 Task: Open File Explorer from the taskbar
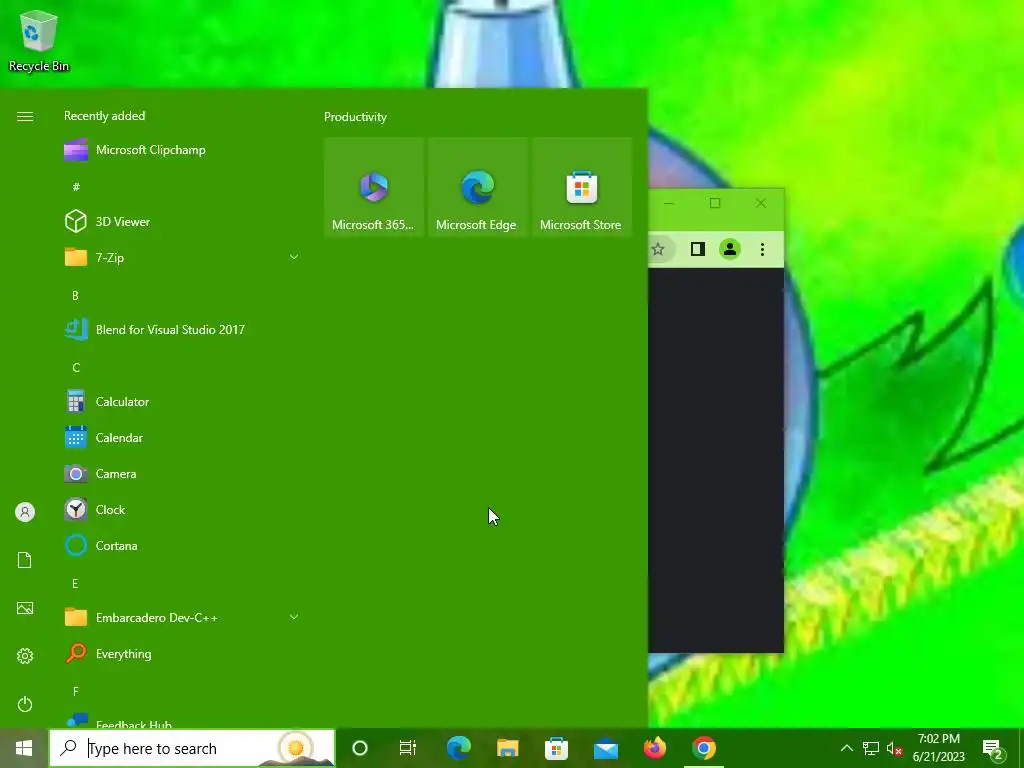[x=507, y=748]
